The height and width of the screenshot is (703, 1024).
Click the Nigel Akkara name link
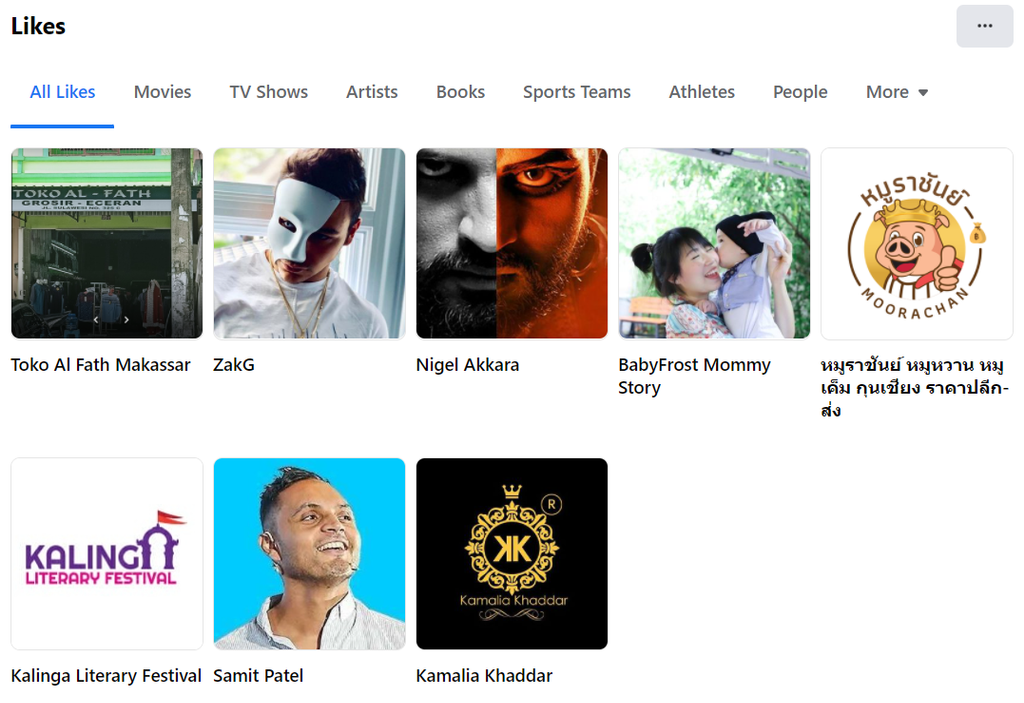pyautogui.click(x=467, y=365)
